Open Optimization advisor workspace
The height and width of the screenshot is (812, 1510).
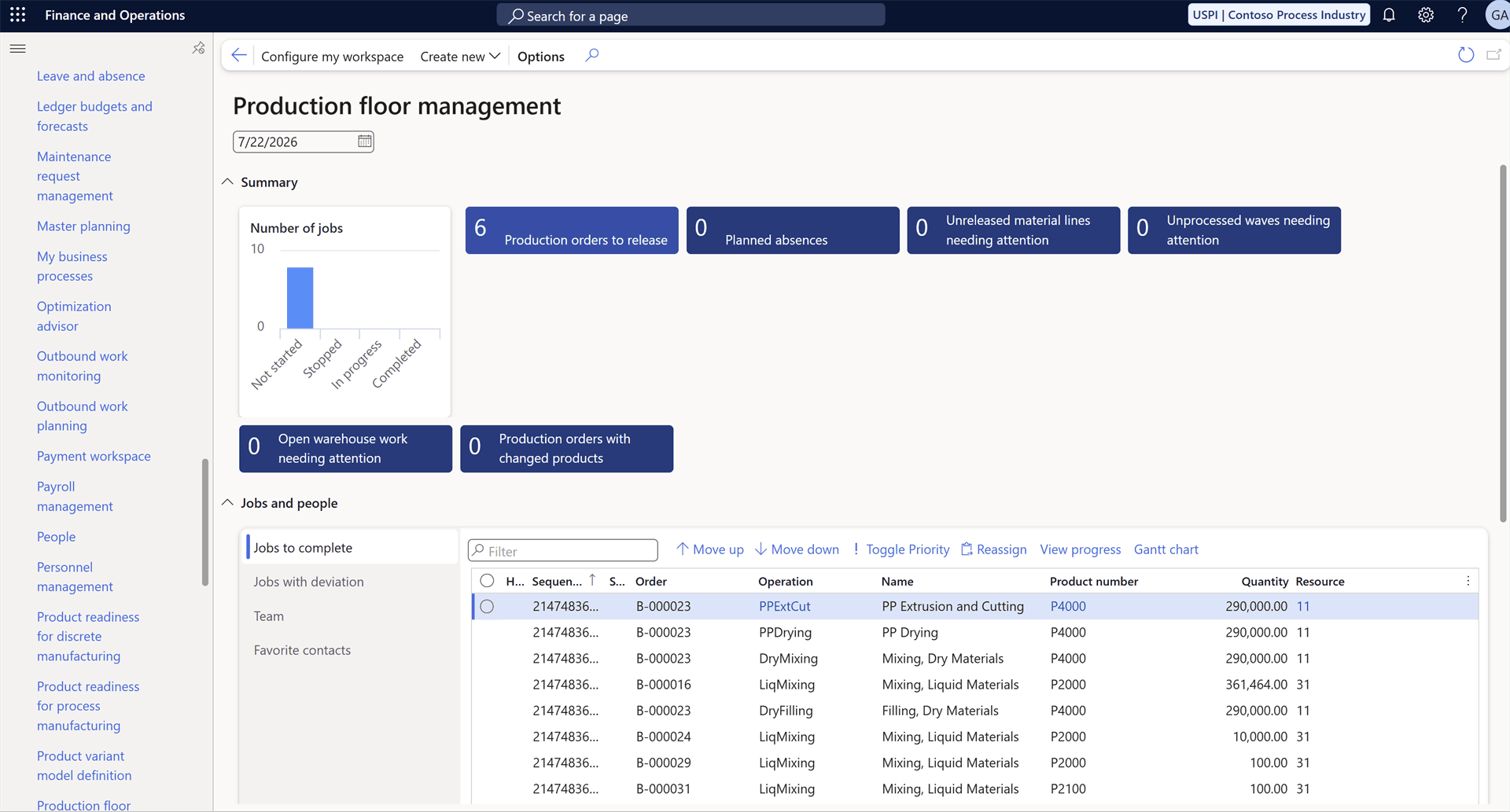(x=74, y=316)
